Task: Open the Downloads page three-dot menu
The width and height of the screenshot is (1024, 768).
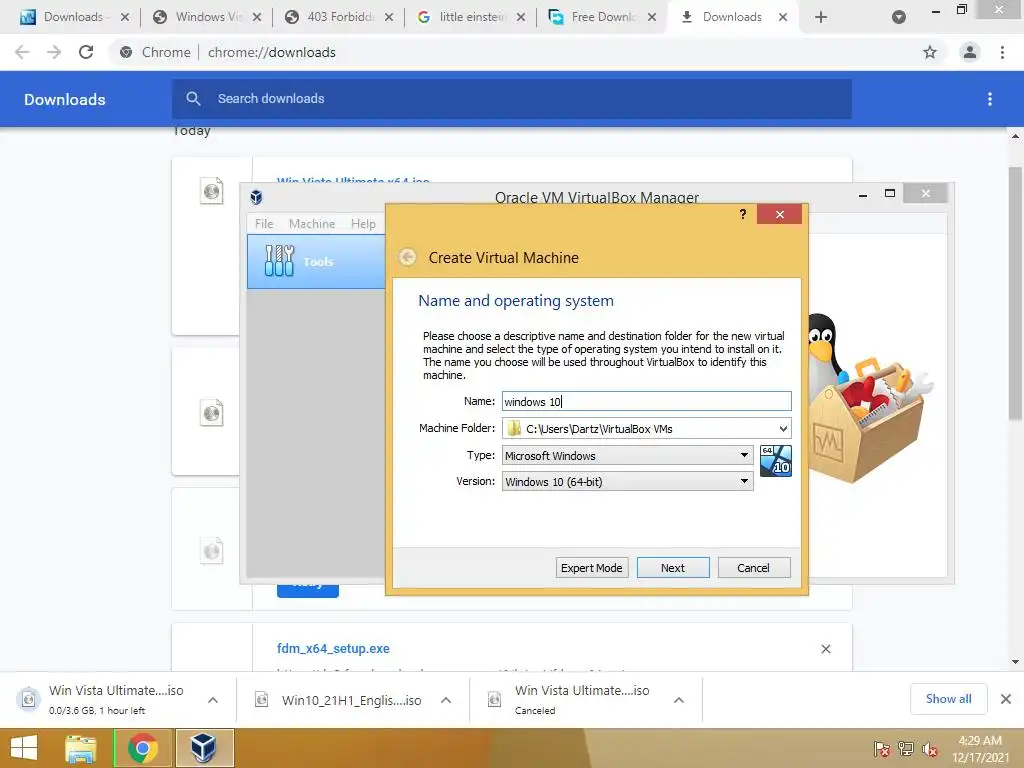Action: point(989,99)
